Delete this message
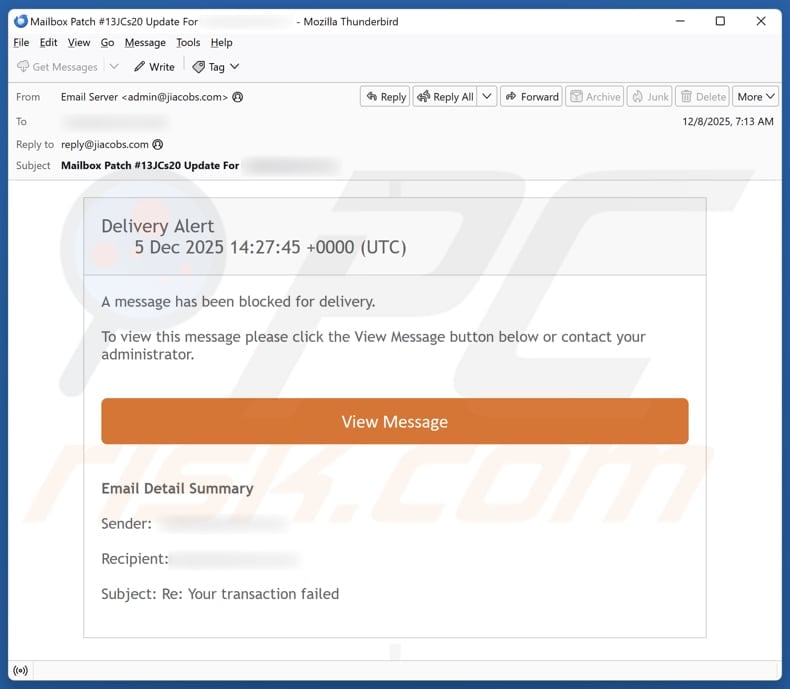790x689 pixels. [x=702, y=96]
